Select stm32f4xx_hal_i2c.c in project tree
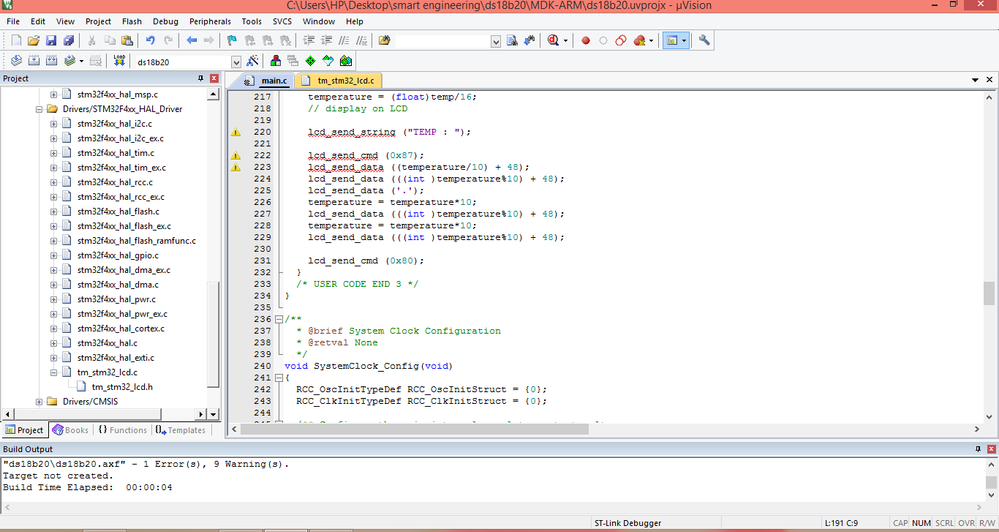Screen dimensions: 999x532 tap(115, 124)
